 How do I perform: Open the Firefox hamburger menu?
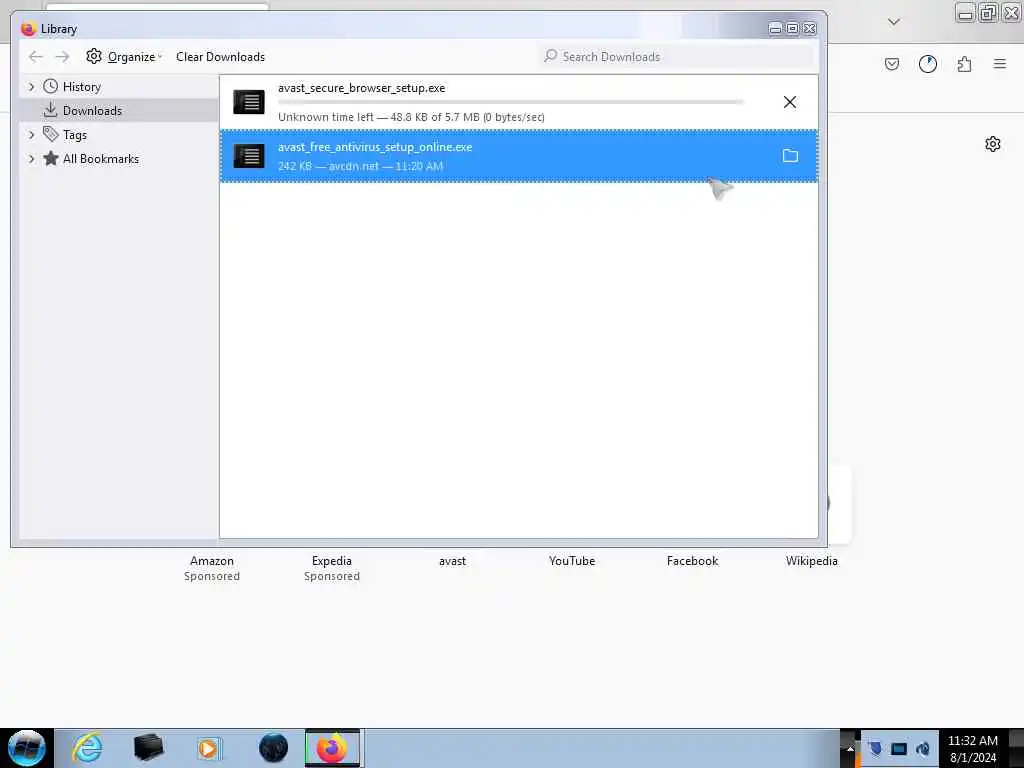click(x=1000, y=64)
